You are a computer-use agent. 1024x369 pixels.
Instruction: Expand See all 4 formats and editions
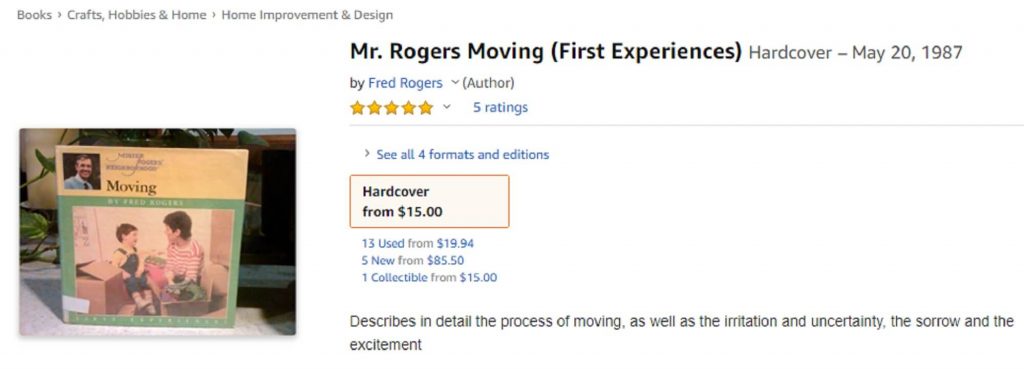(x=462, y=155)
